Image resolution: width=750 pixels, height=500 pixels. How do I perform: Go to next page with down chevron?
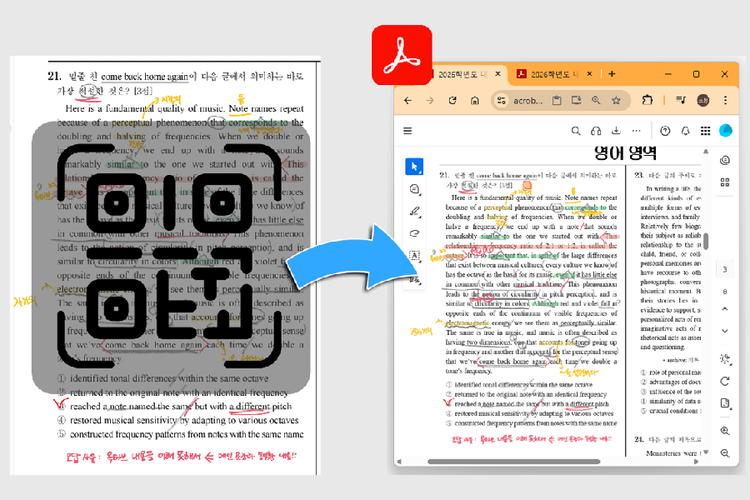coord(725,331)
